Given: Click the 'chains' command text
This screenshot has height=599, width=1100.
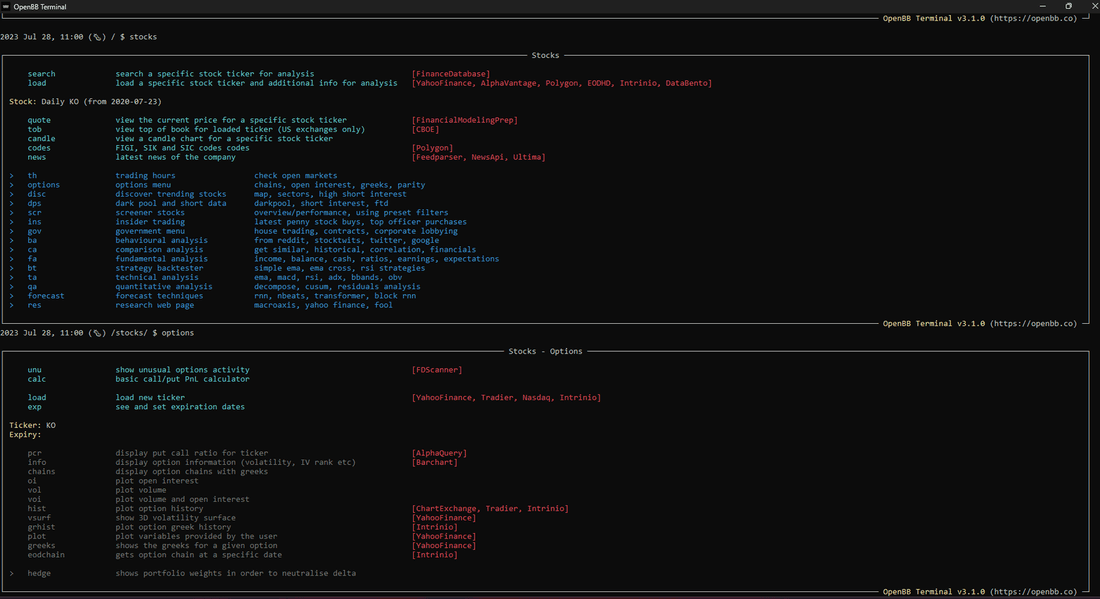Looking at the screenshot, I should point(41,471).
